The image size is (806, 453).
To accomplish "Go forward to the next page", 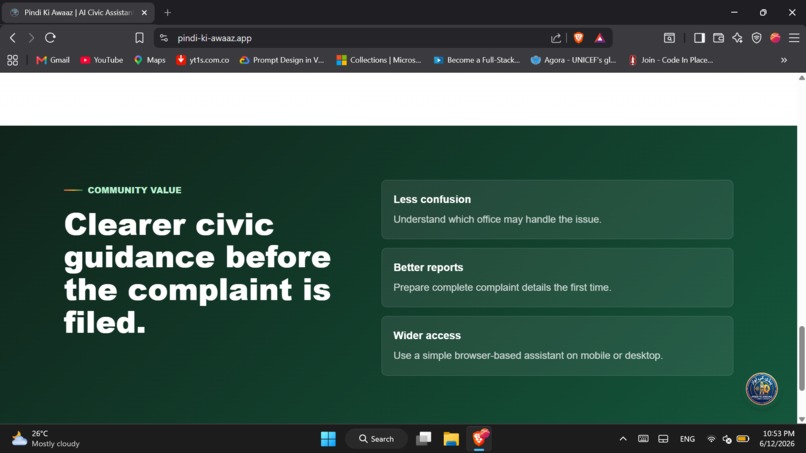I will 31,38.
